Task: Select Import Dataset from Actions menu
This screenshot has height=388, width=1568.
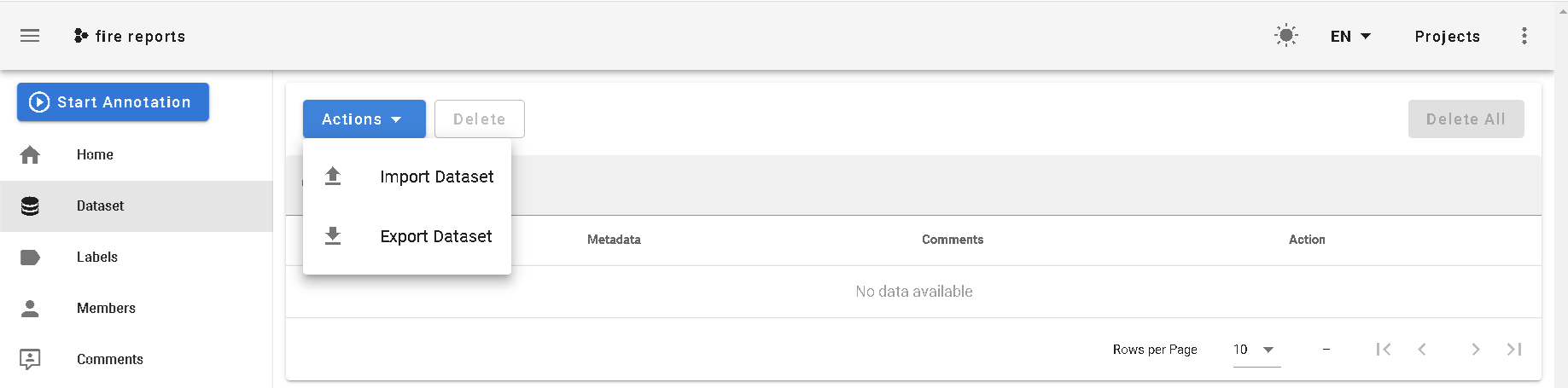Action: click(x=436, y=177)
